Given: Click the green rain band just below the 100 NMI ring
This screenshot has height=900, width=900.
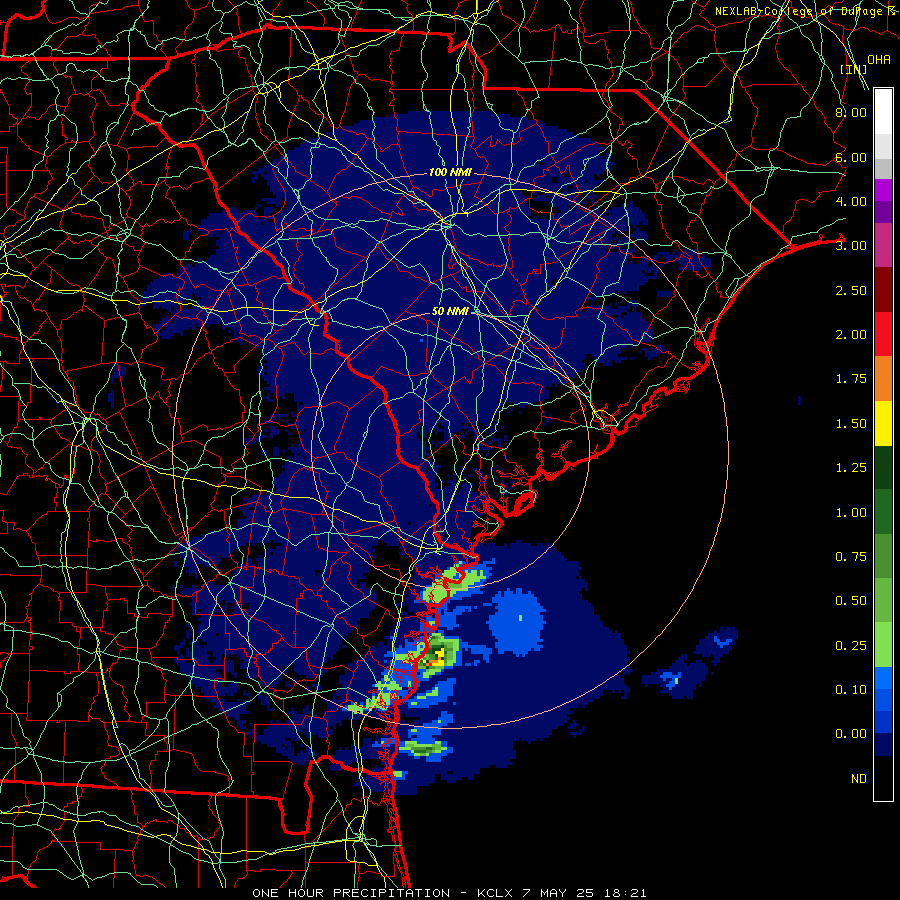Looking at the screenshot, I should (423, 748).
